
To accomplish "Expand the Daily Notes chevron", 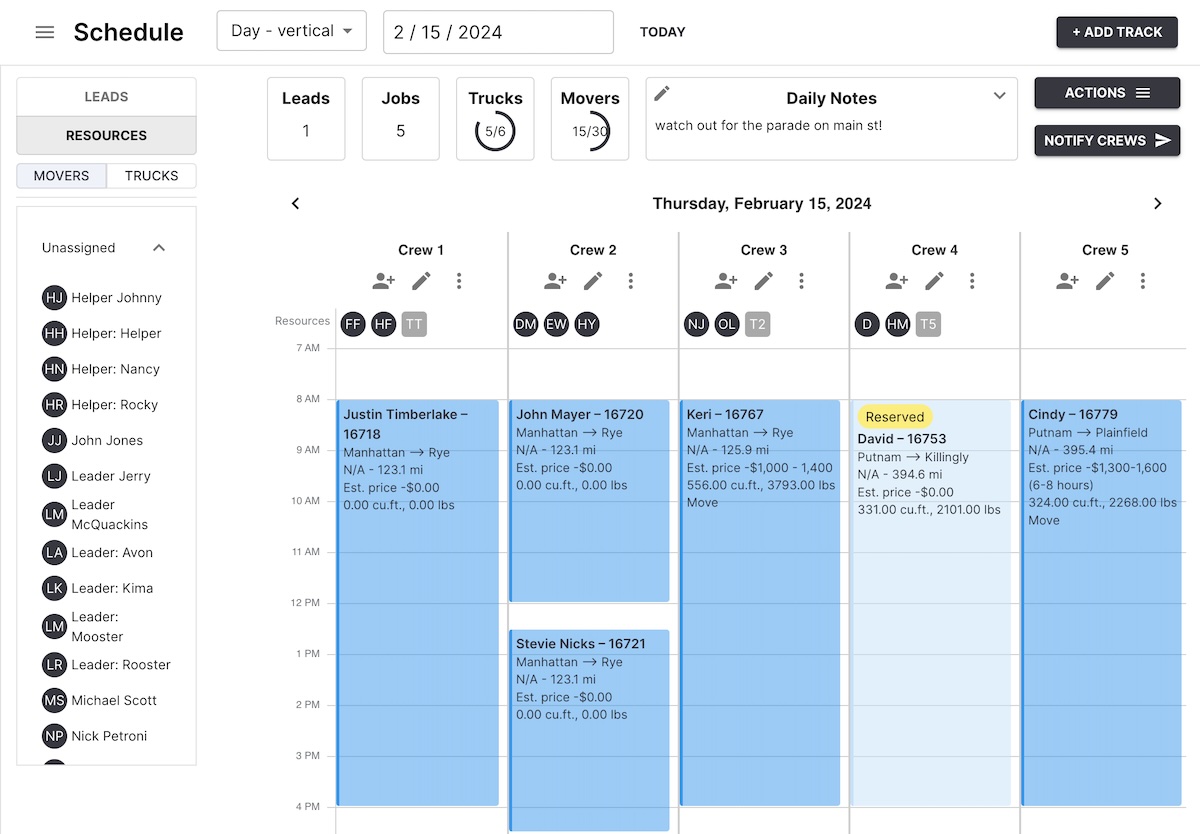I will click(1000, 95).
